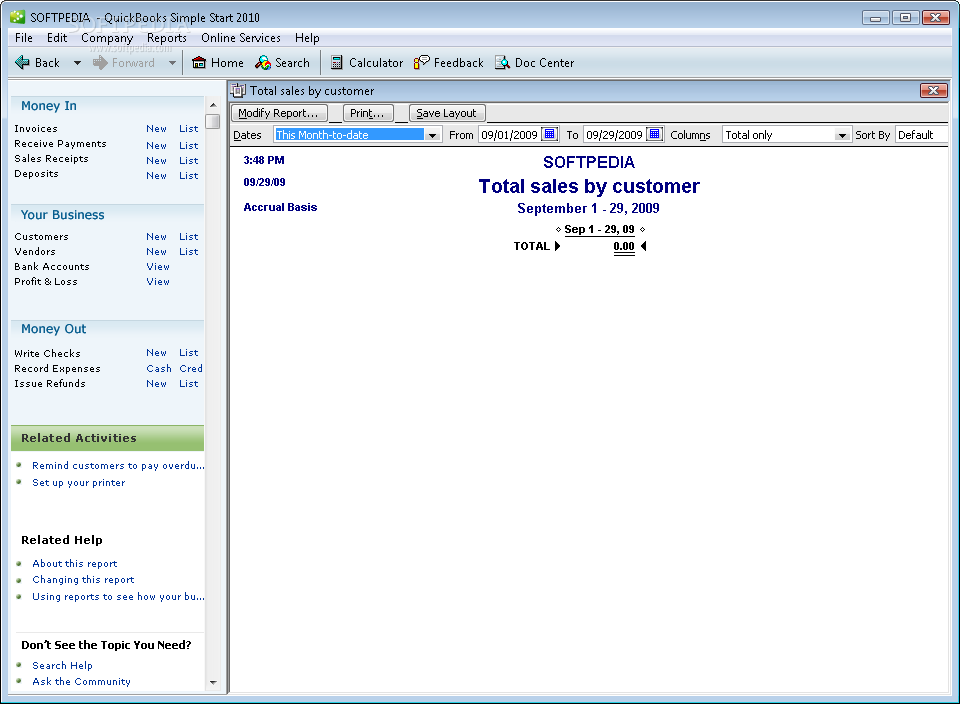The height and width of the screenshot is (704, 960).
Task: Click the Print button
Action: 367,113
